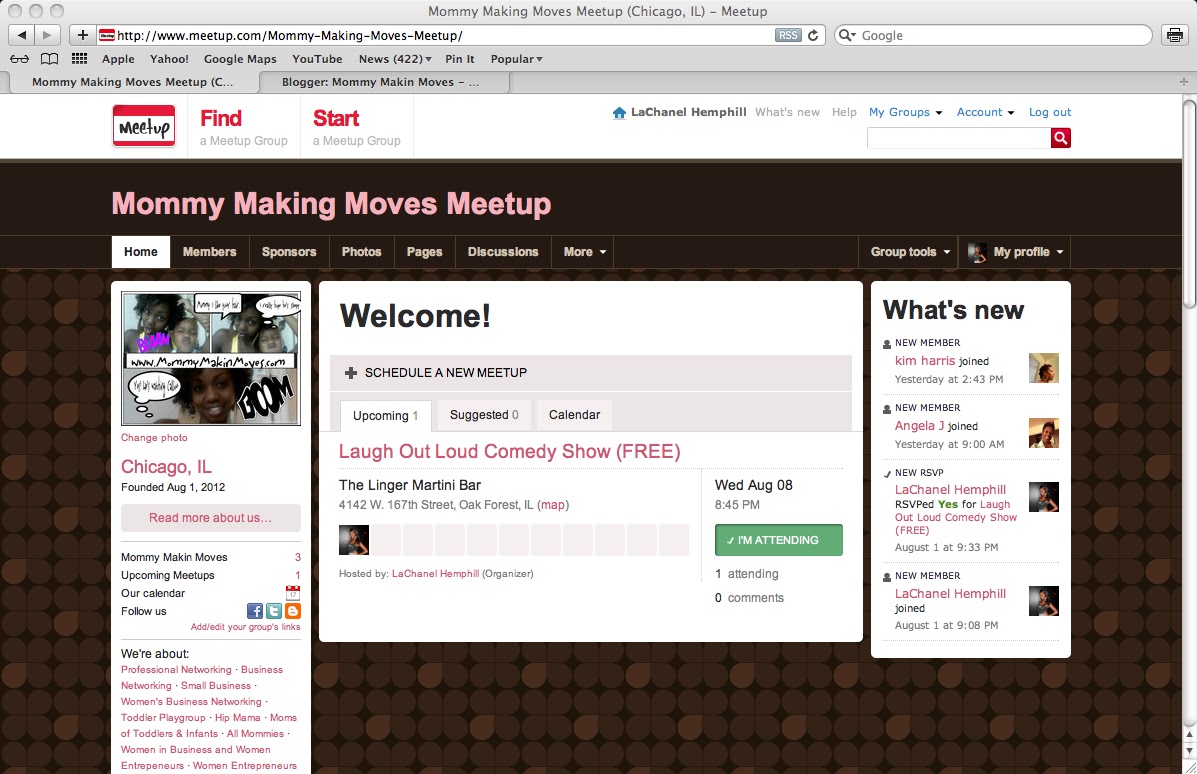The height and width of the screenshot is (774, 1197).
Task: Click the Meetup search input field
Action: coord(958,138)
